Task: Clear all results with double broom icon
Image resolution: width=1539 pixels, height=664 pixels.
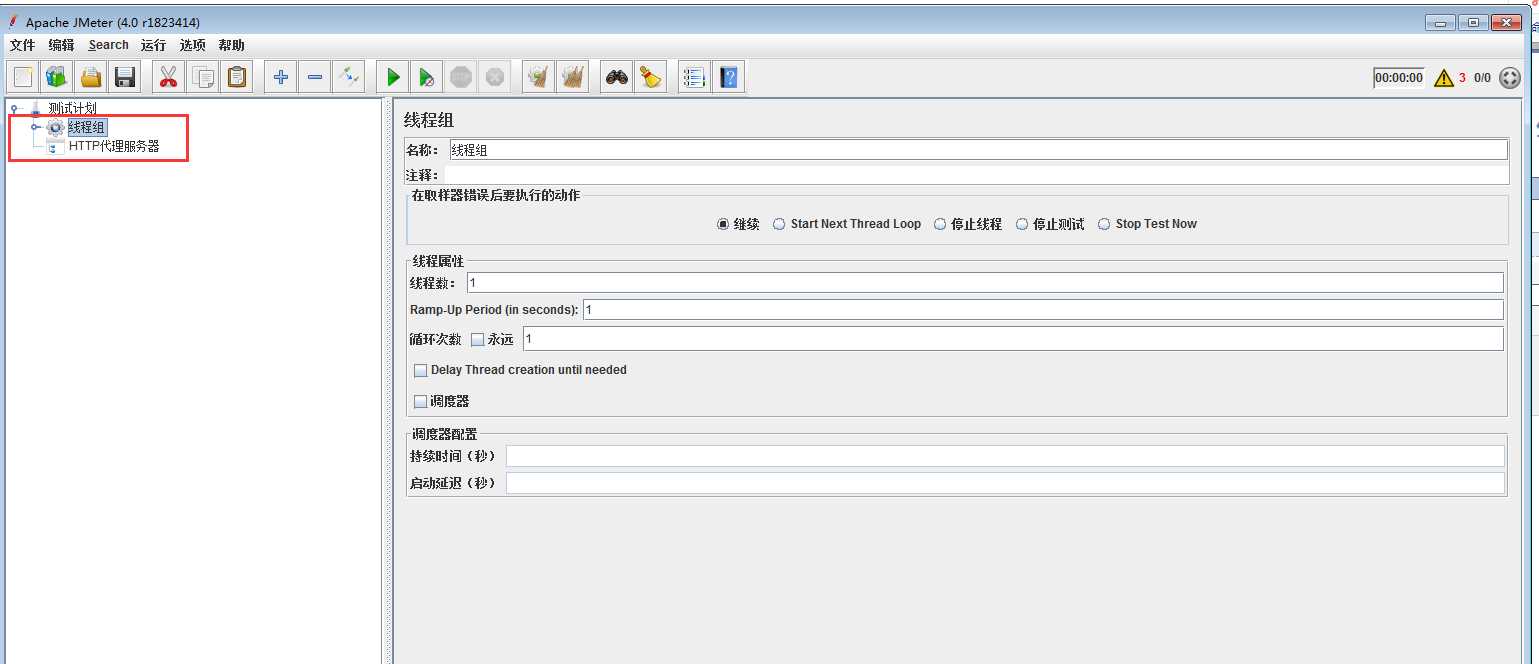Action: (573, 77)
